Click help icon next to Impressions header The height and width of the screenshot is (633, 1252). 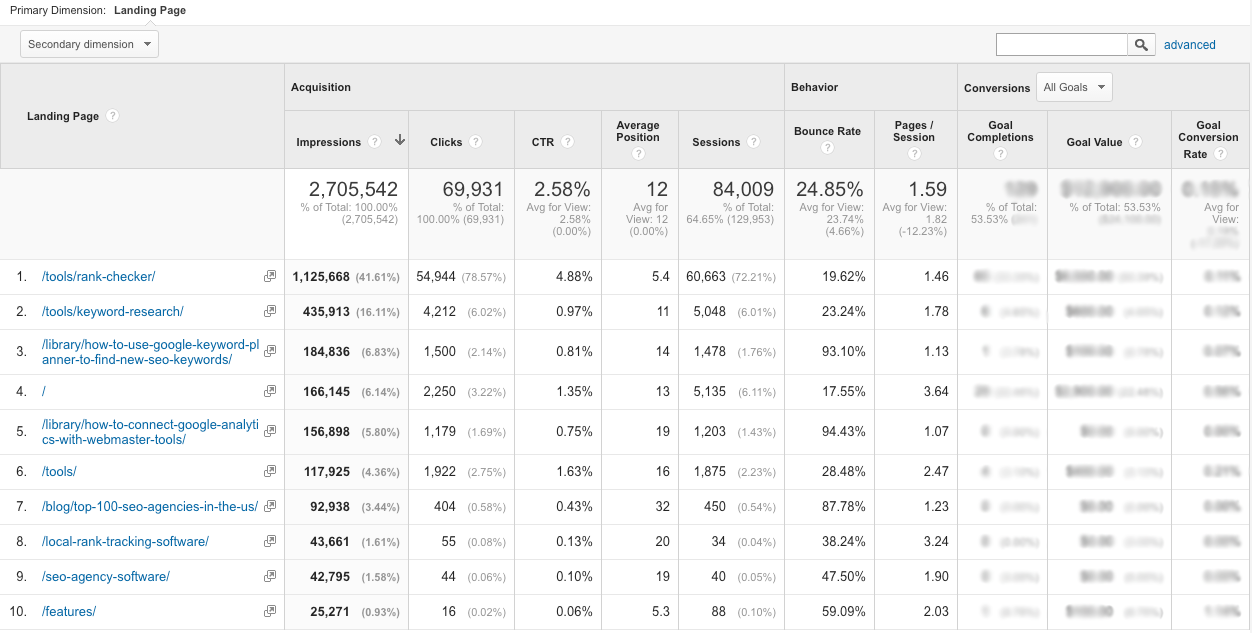374,142
